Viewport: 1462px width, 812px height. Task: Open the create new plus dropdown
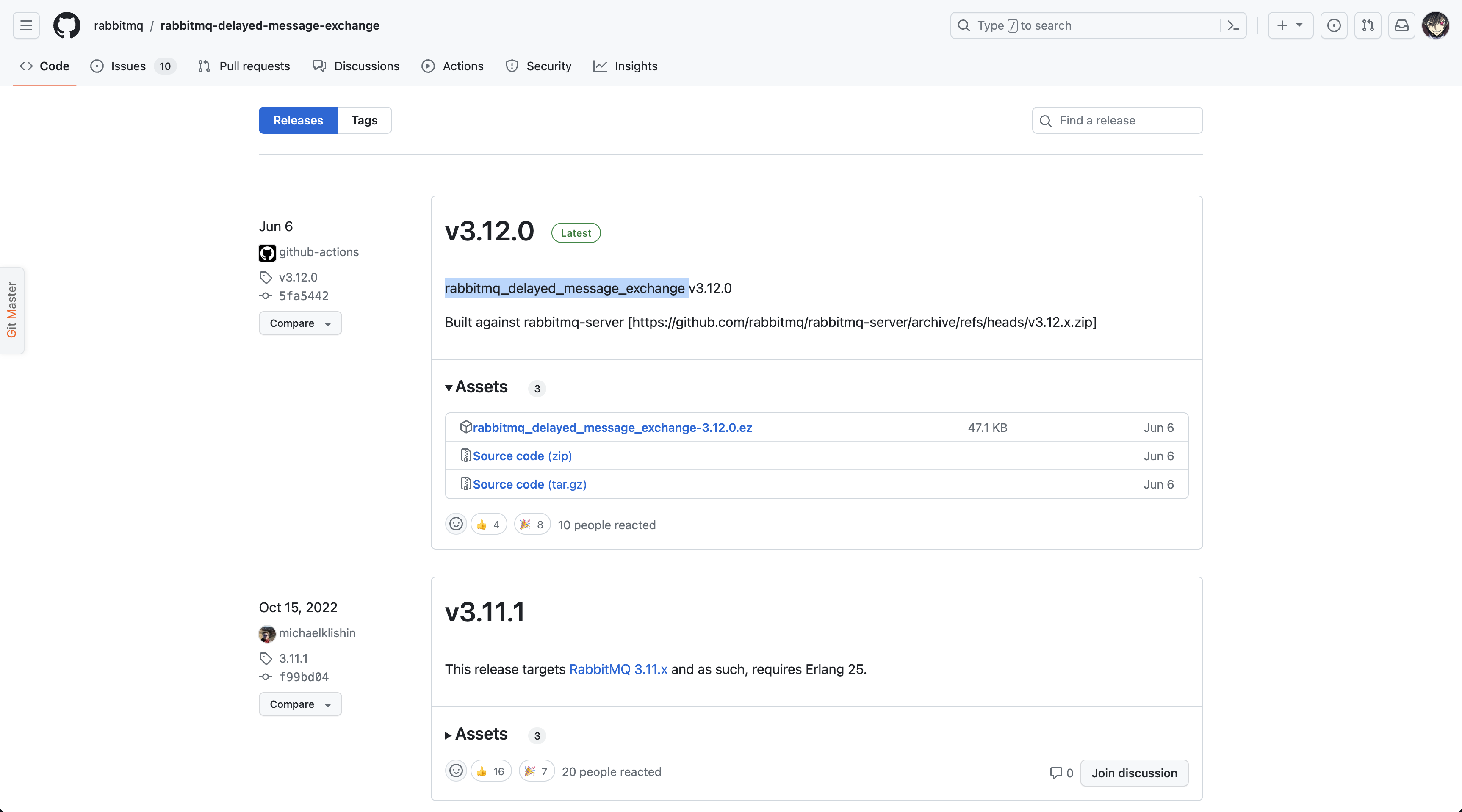tap(1290, 25)
